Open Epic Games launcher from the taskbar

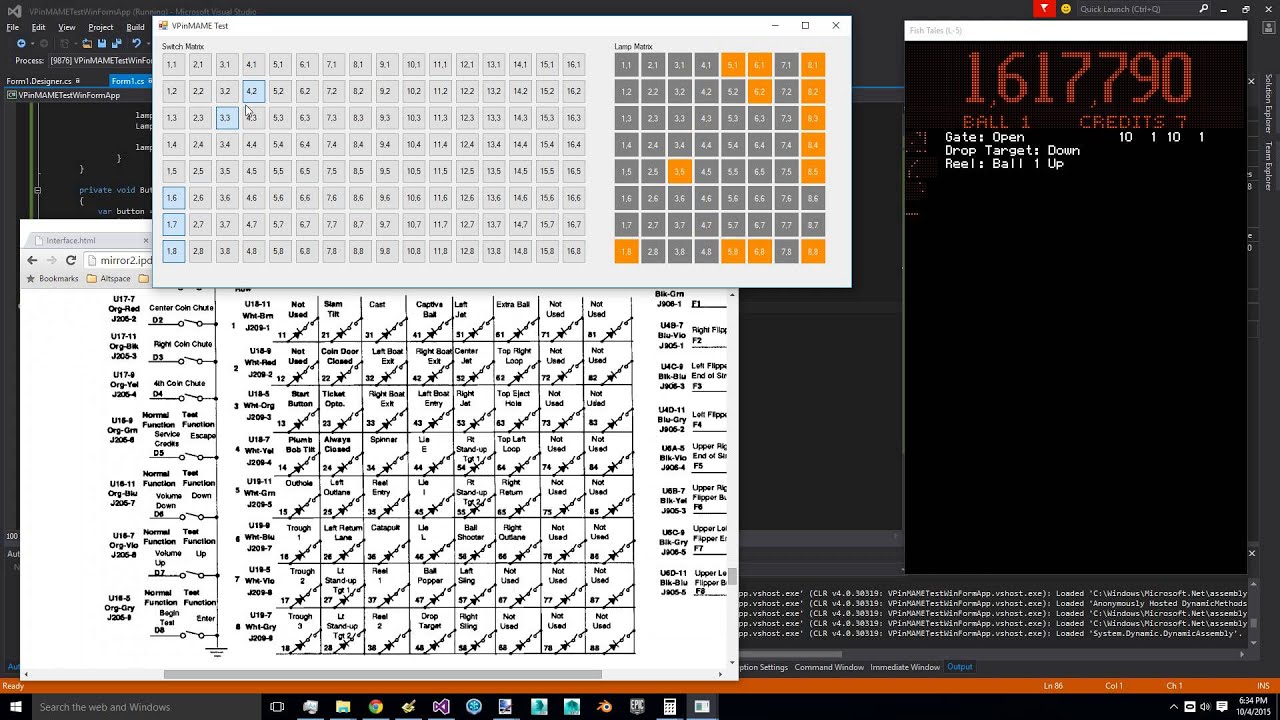coord(637,707)
